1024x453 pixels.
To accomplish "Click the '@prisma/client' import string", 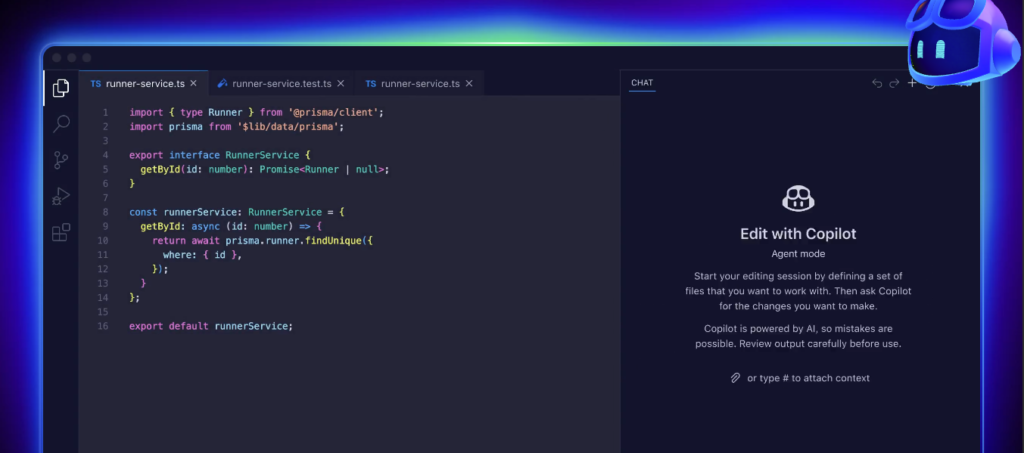I will pyautogui.click(x=333, y=112).
